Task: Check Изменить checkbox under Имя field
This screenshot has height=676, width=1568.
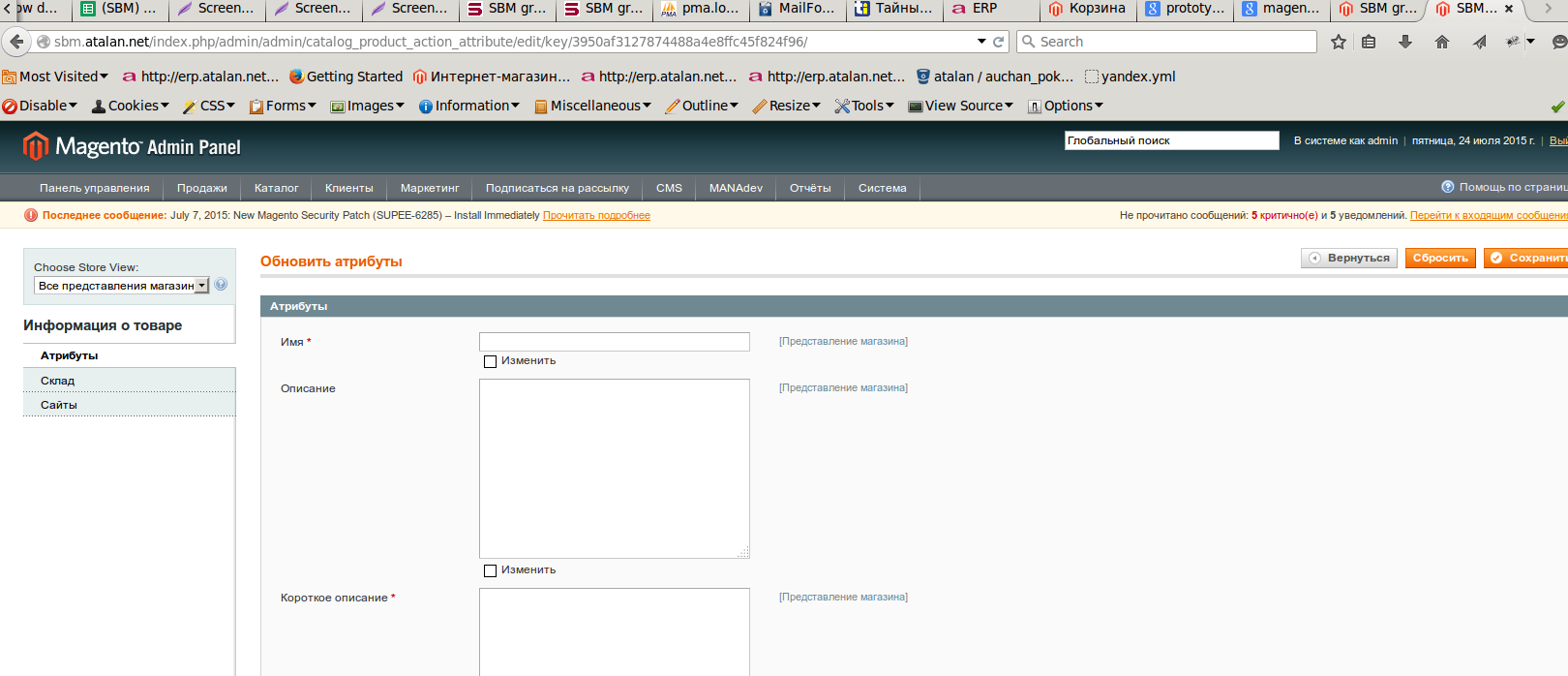Action: tap(490, 361)
